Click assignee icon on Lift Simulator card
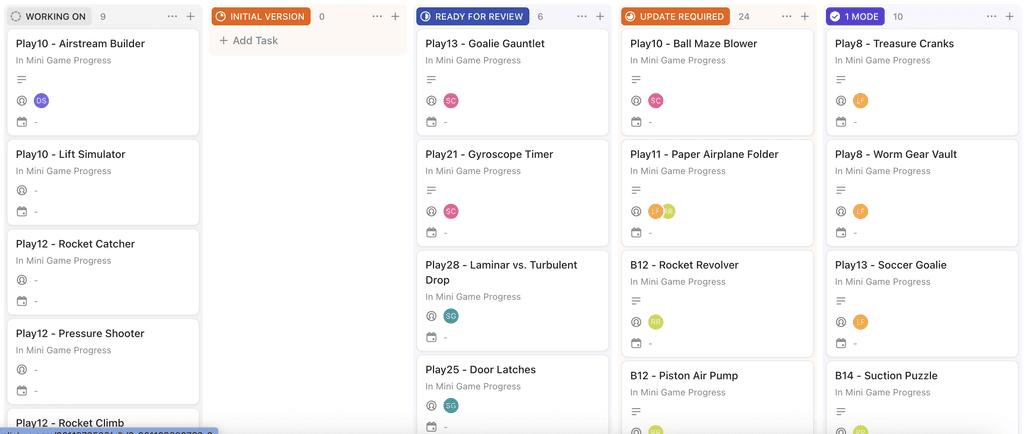 [22, 191]
